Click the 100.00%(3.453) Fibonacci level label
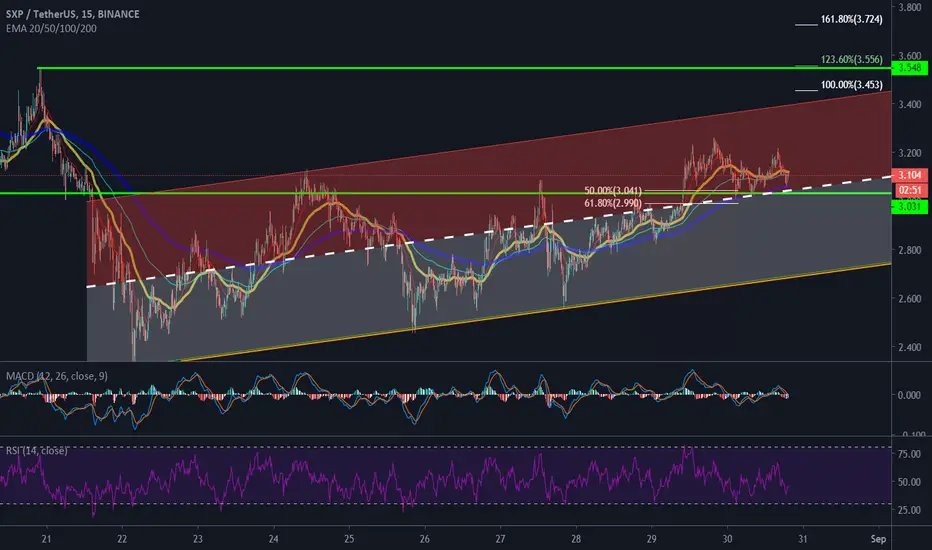The height and width of the screenshot is (550, 932). coord(851,85)
